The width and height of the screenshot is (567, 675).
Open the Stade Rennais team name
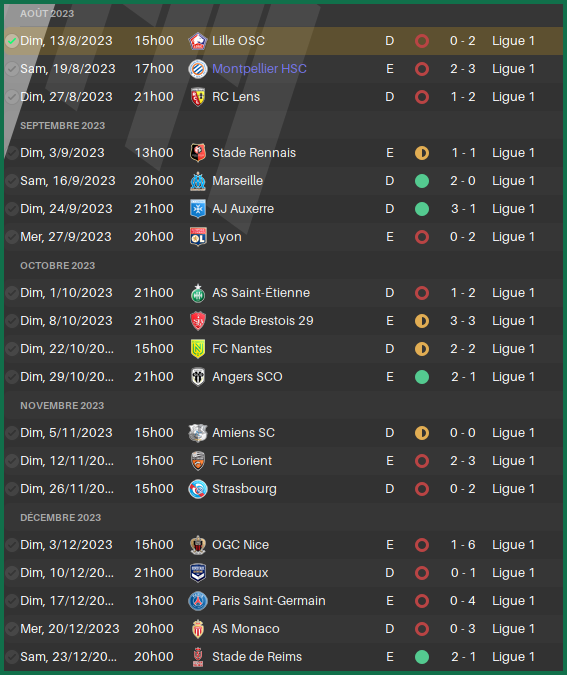254,153
